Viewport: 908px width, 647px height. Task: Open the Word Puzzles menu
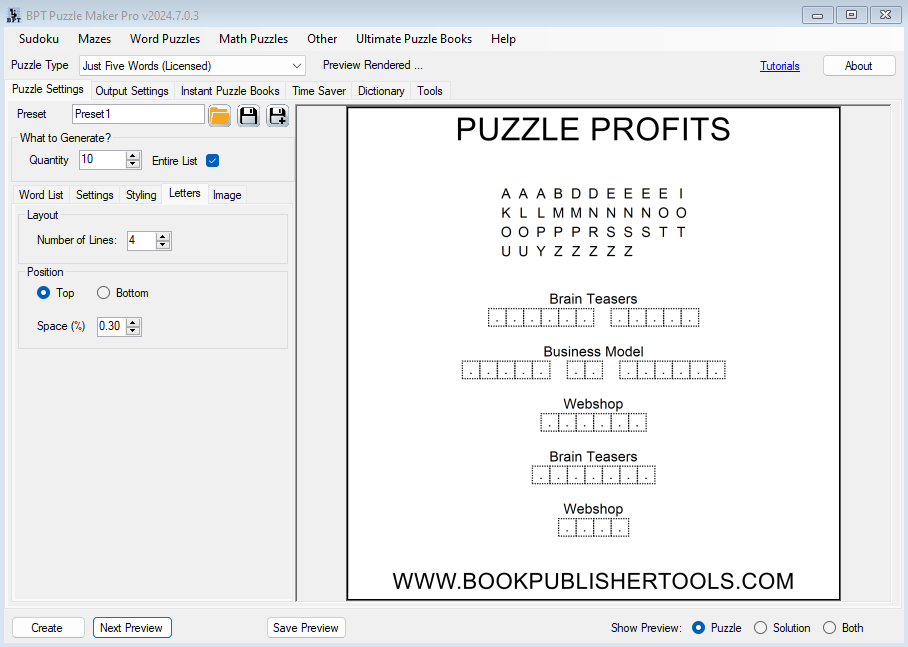click(x=165, y=39)
